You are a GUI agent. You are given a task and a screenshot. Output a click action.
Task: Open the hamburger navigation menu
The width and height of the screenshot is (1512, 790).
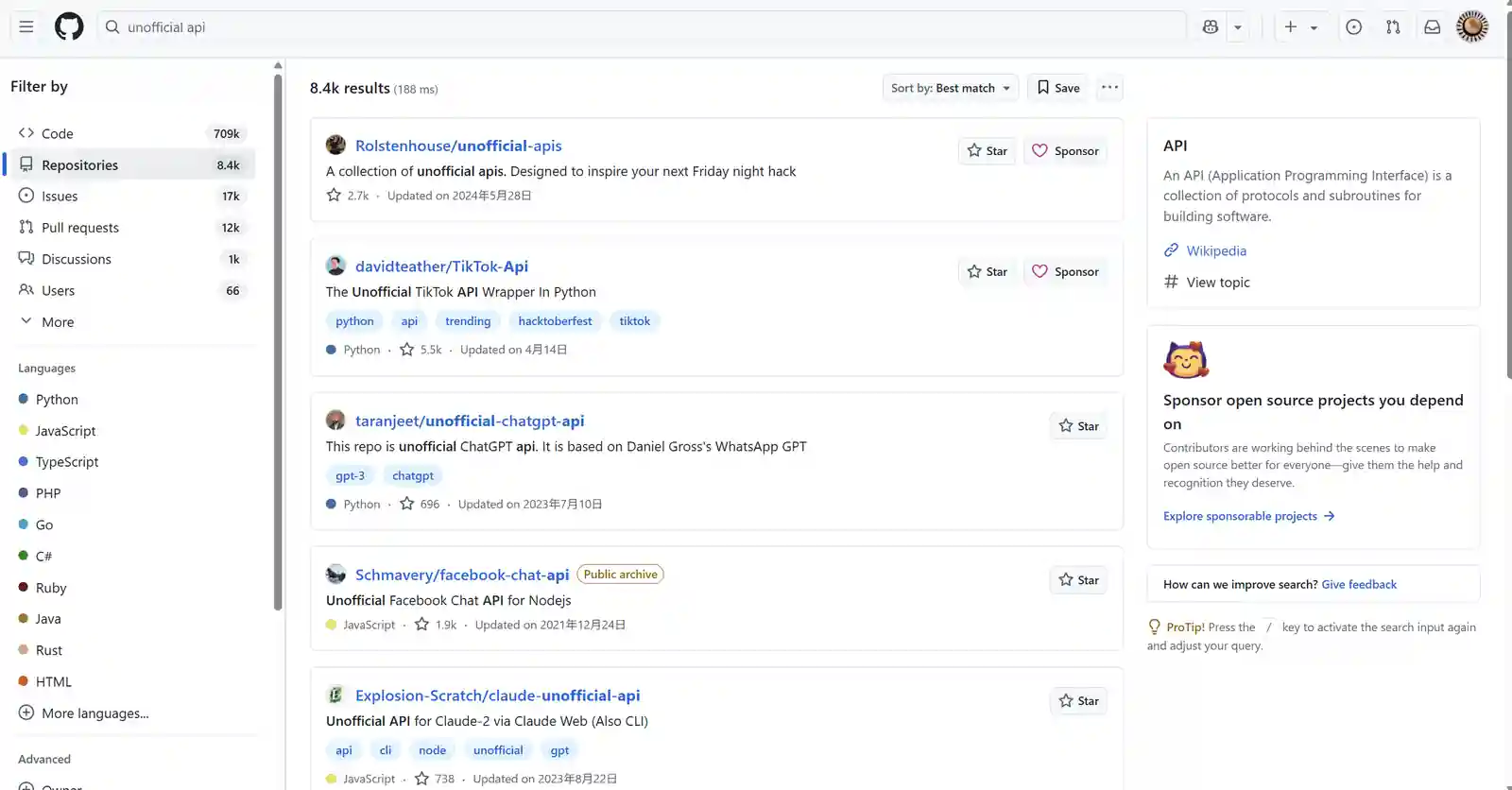(x=26, y=26)
